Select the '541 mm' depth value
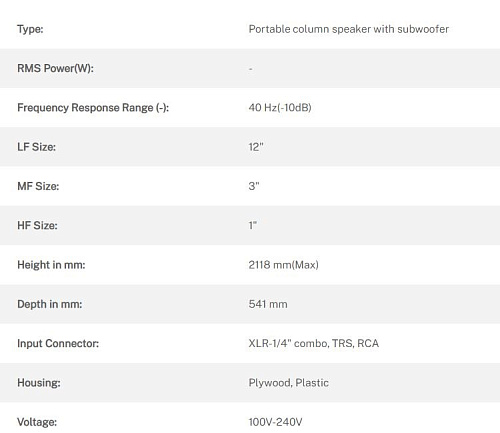The height and width of the screenshot is (433, 500). point(268,304)
